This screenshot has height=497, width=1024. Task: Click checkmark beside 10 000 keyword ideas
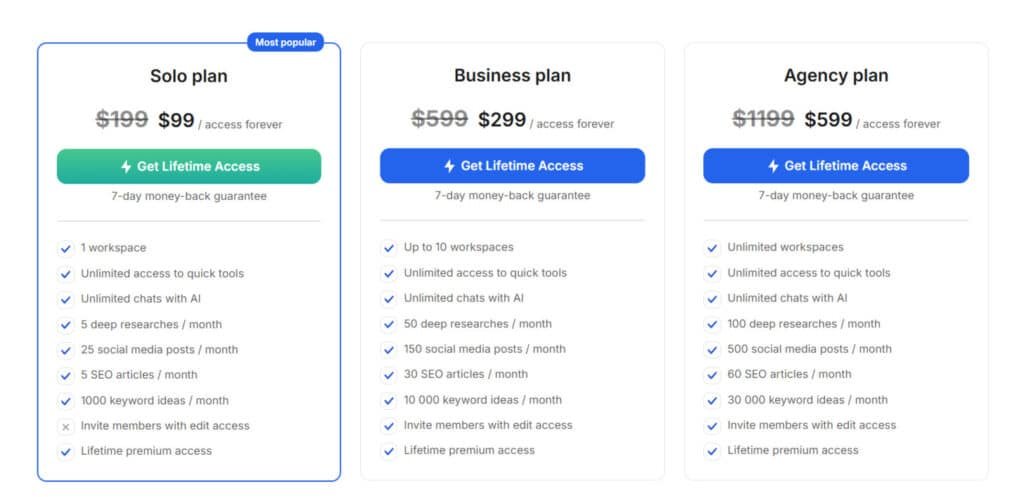click(389, 401)
